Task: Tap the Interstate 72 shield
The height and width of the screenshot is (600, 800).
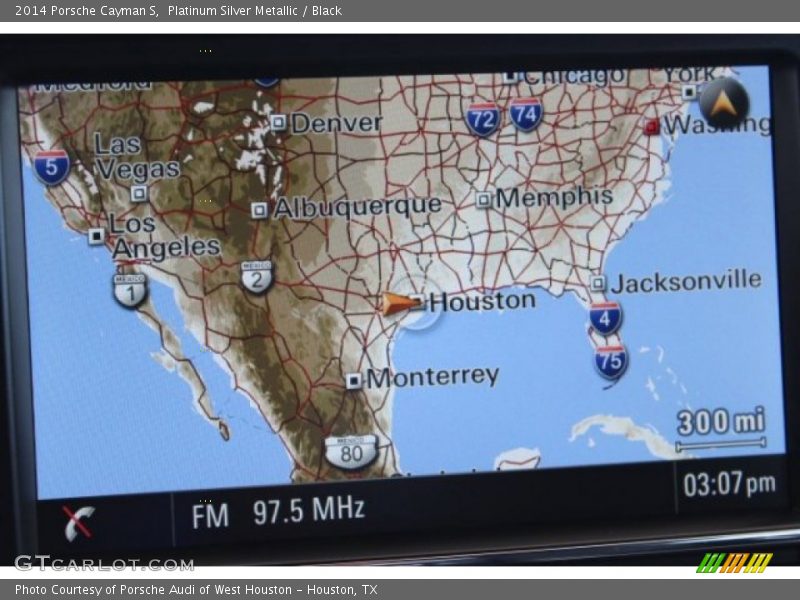Action: 482,119
